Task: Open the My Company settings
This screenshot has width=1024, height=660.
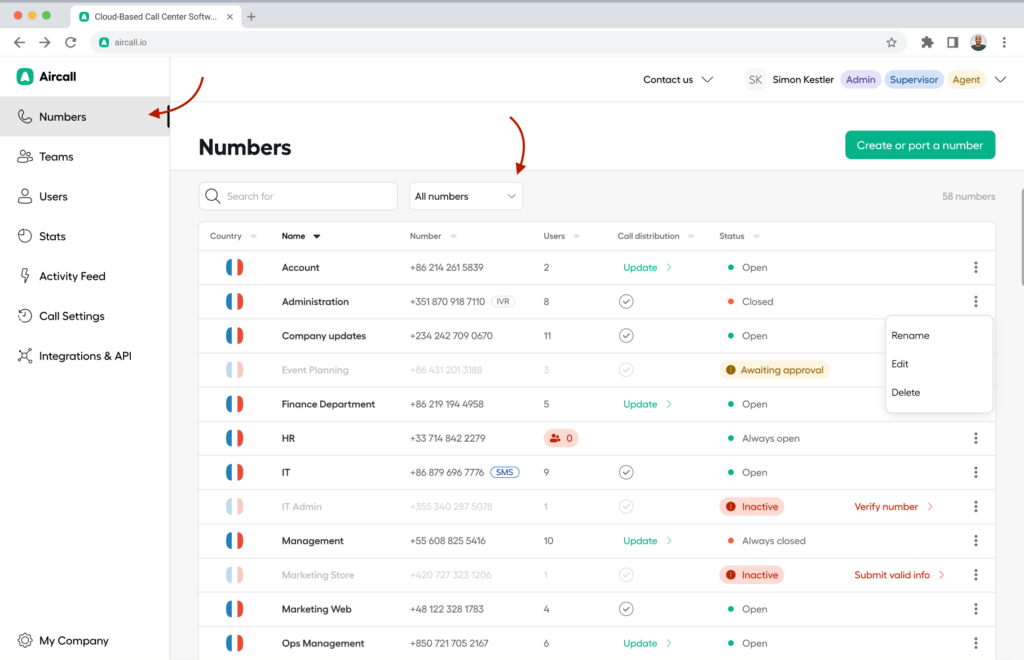Action: pos(73,641)
